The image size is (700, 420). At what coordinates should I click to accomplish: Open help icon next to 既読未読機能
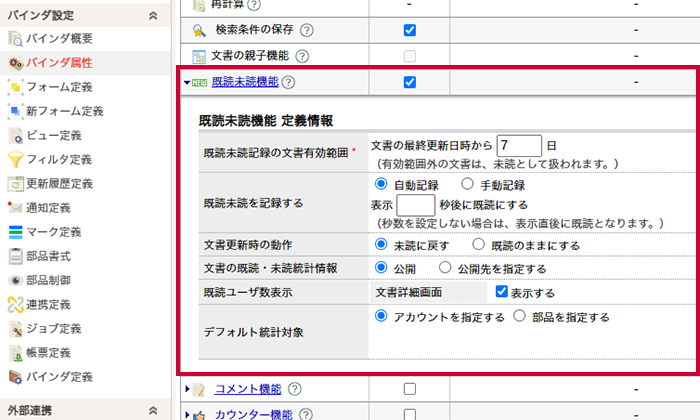(x=288, y=82)
